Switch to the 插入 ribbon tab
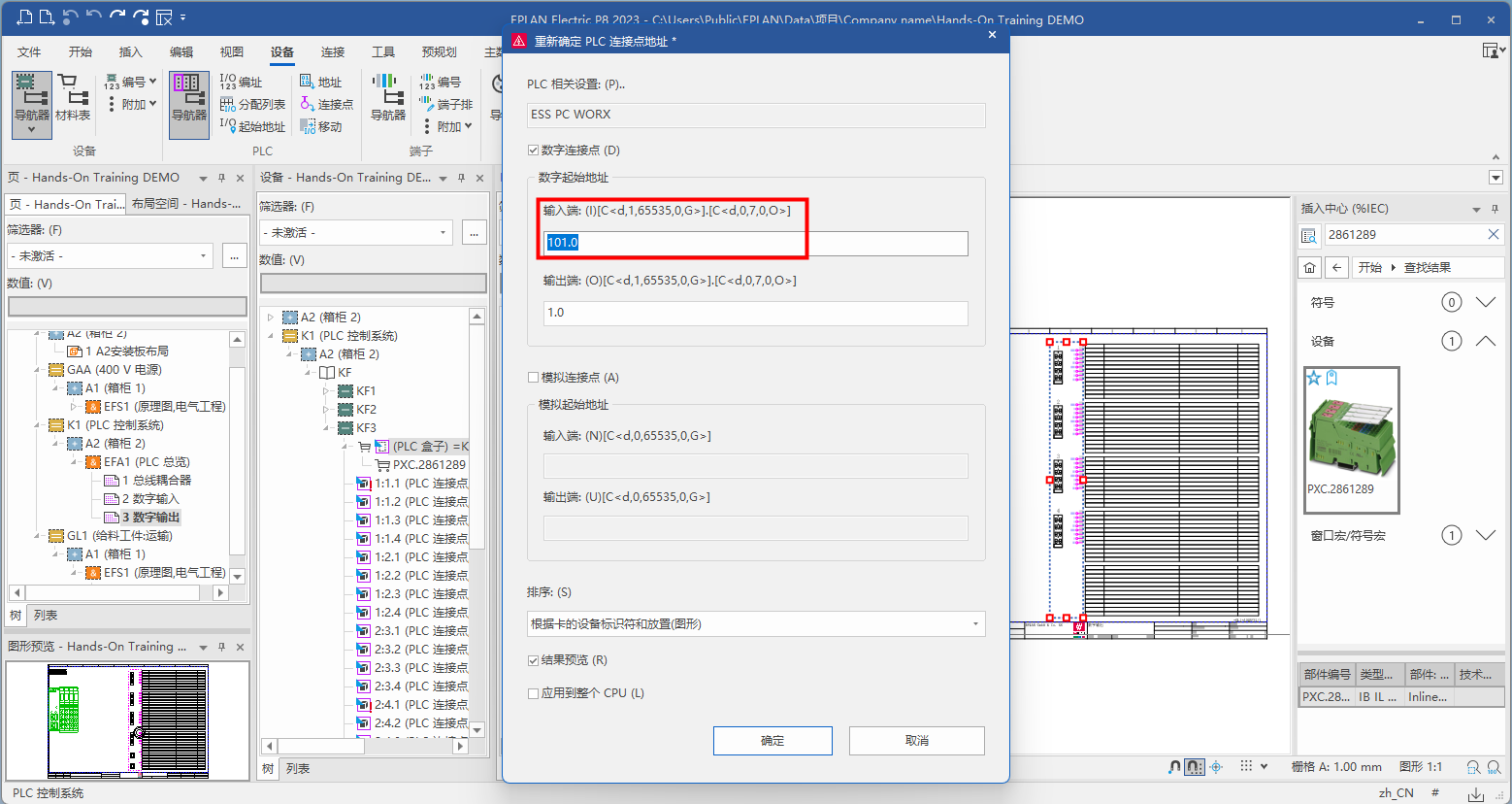The image size is (1512, 804). tap(130, 51)
